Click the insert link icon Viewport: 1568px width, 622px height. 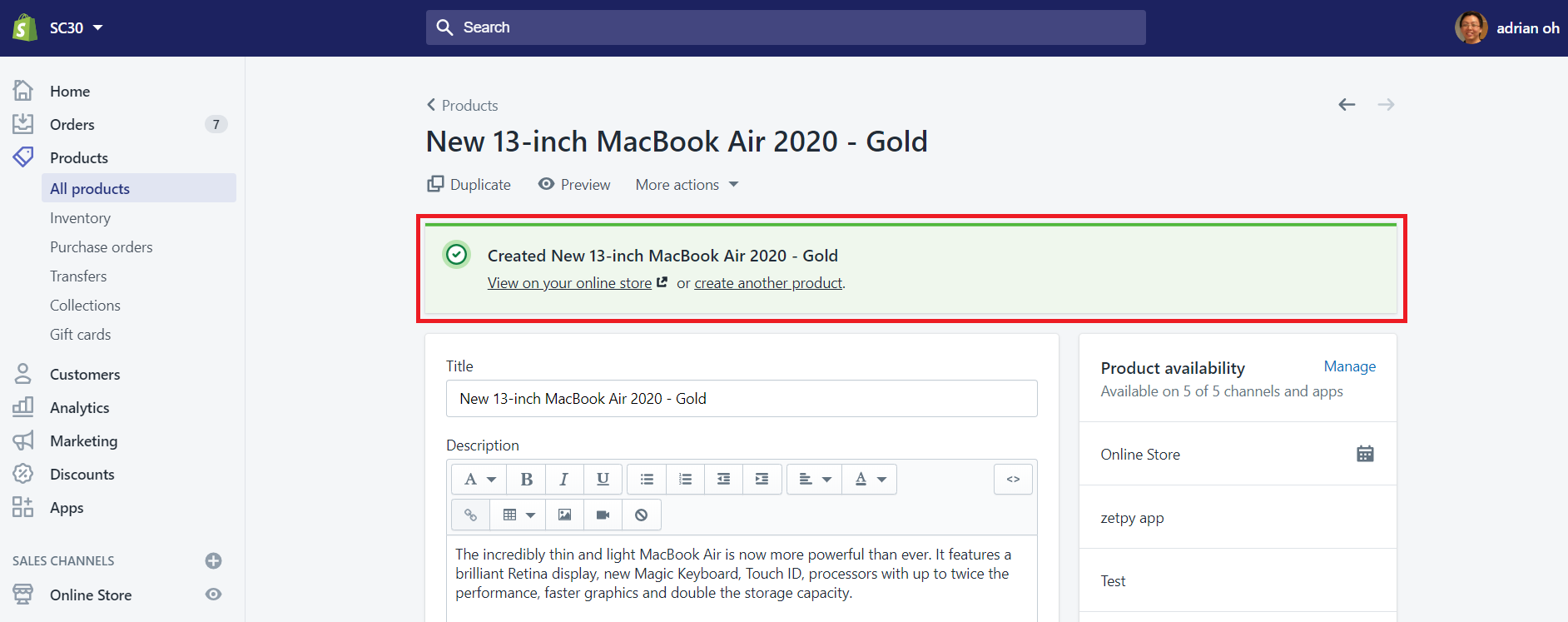point(470,515)
